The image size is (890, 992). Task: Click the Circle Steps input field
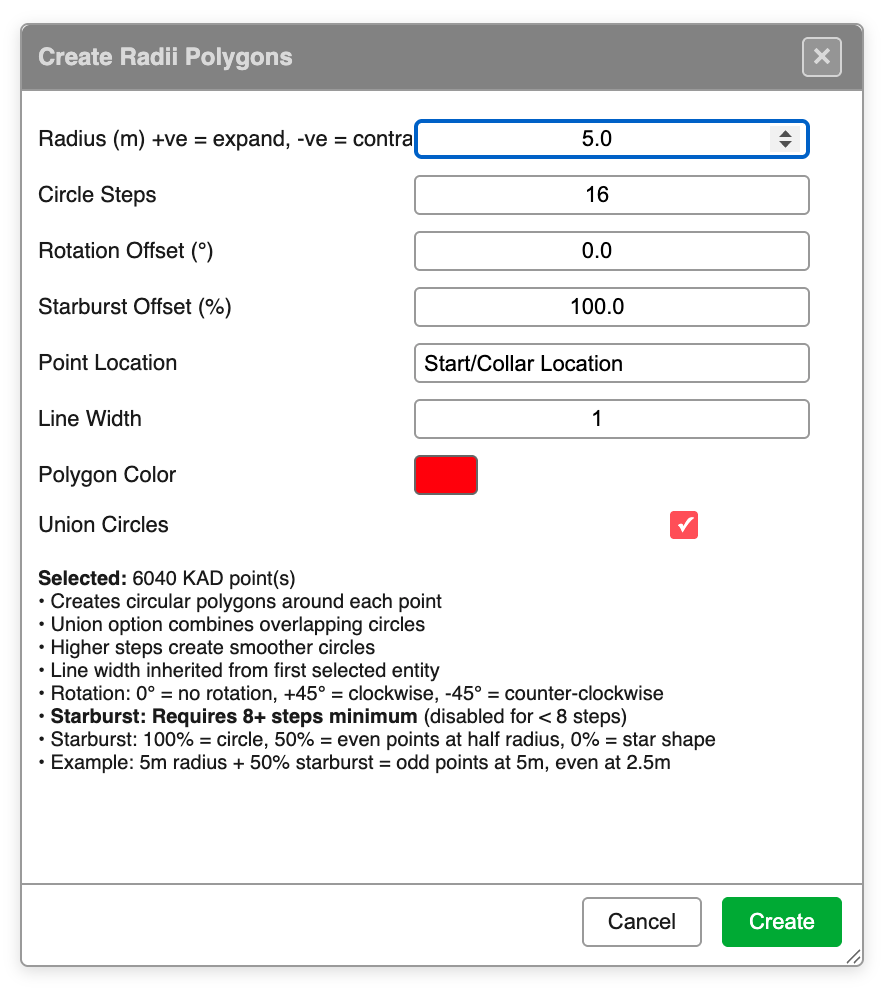[x=611, y=195]
